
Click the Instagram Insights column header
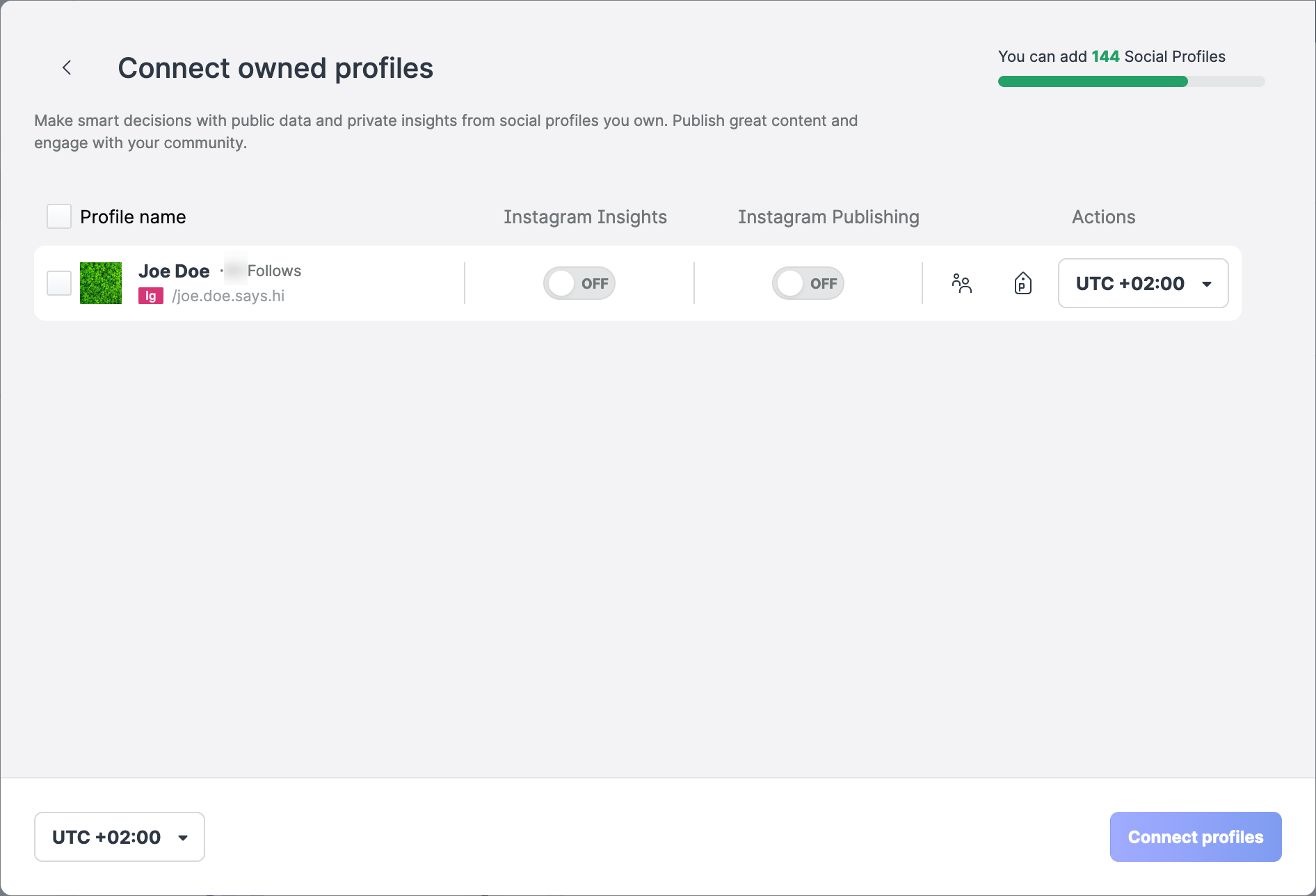pos(585,217)
